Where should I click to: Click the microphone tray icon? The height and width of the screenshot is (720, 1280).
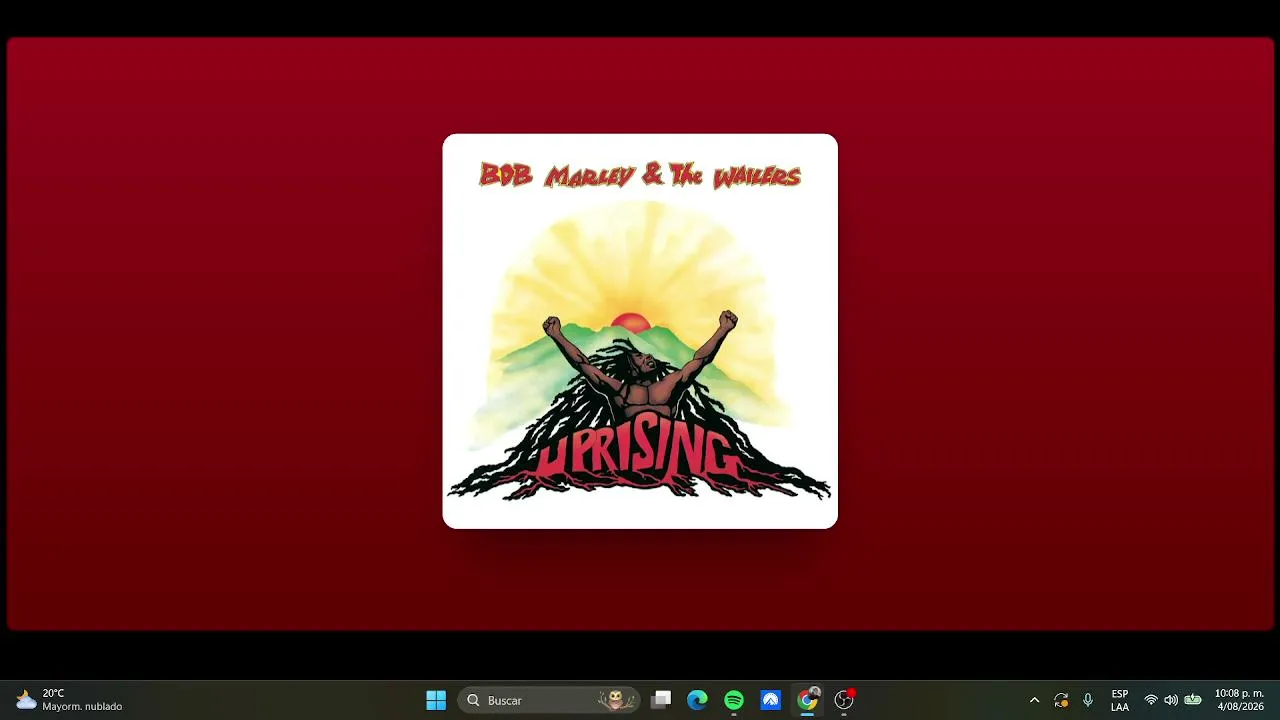pyautogui.click(x=1088, y=700)
